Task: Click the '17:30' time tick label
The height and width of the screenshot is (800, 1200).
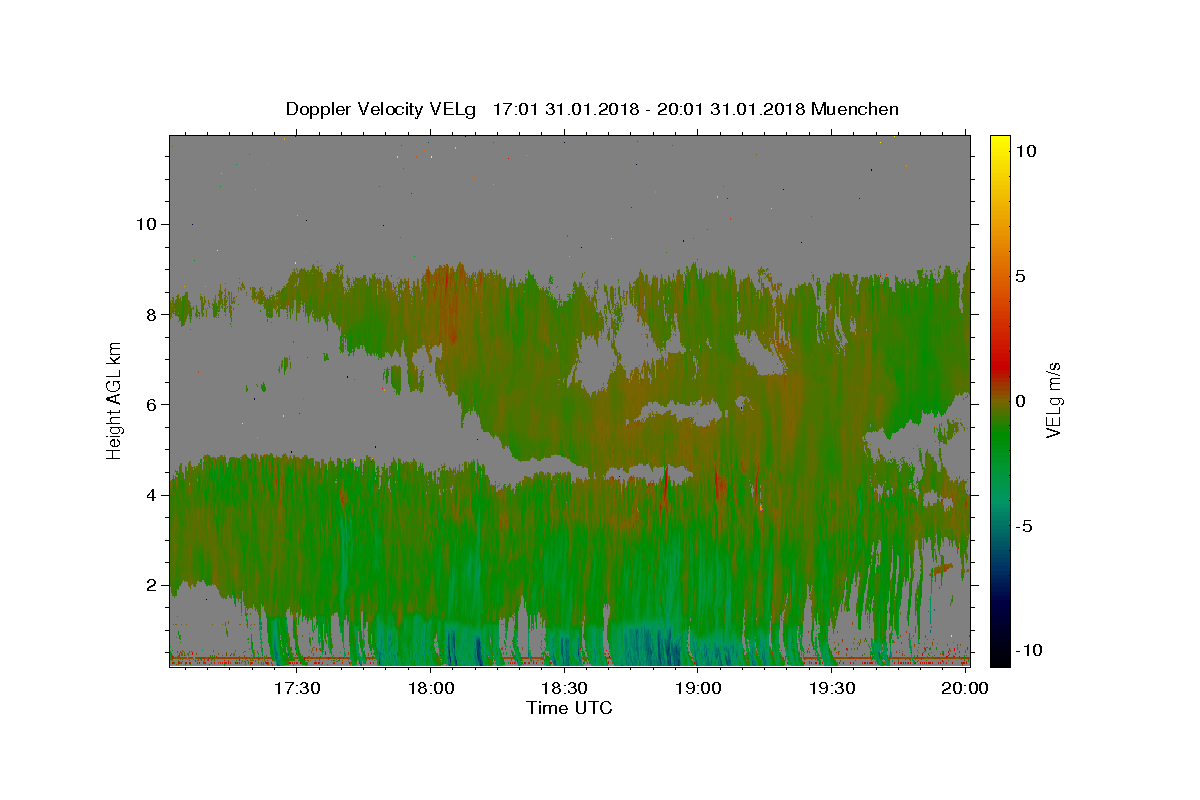Action: coord(297,688)
